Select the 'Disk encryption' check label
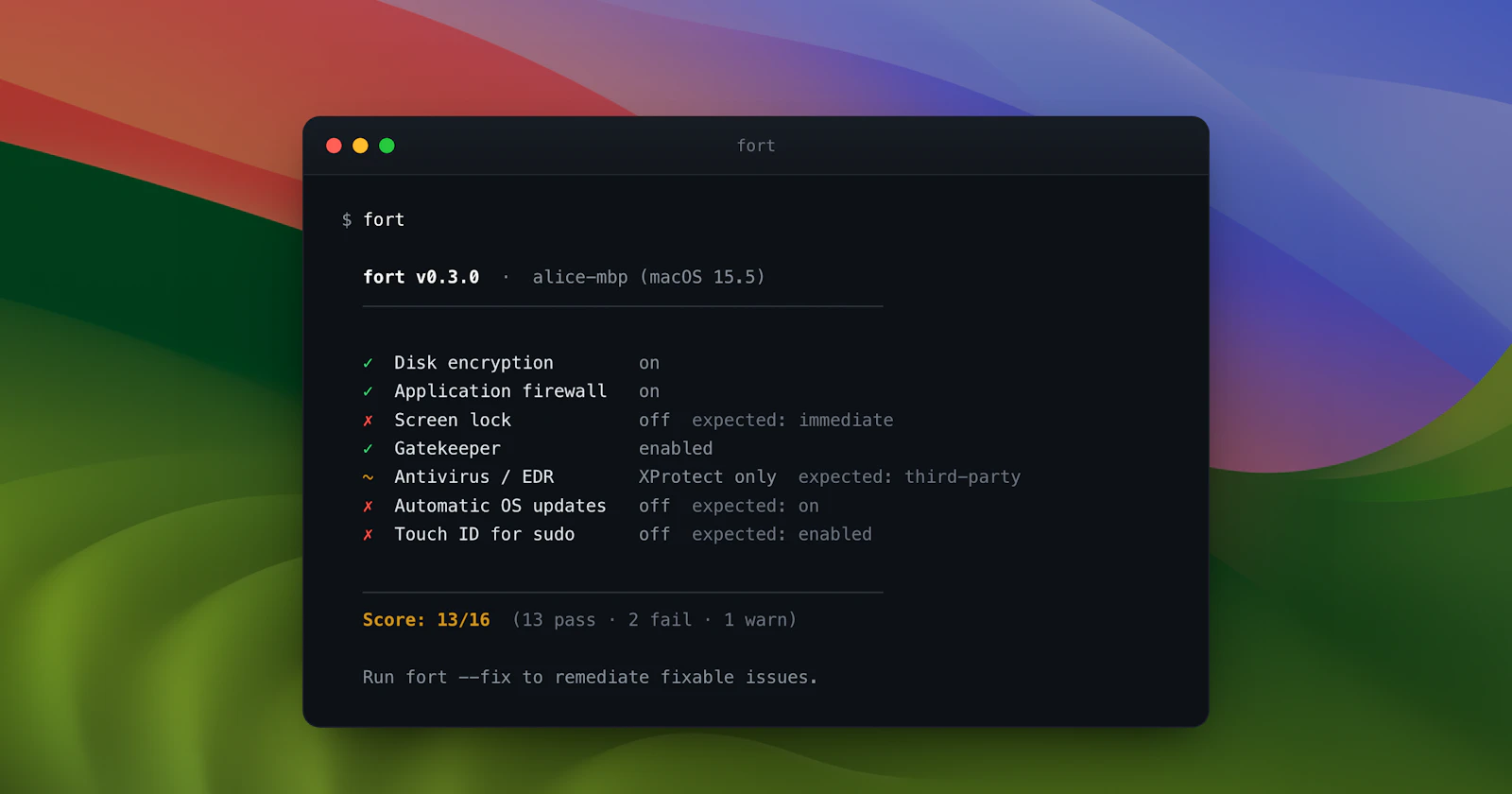 473,363
